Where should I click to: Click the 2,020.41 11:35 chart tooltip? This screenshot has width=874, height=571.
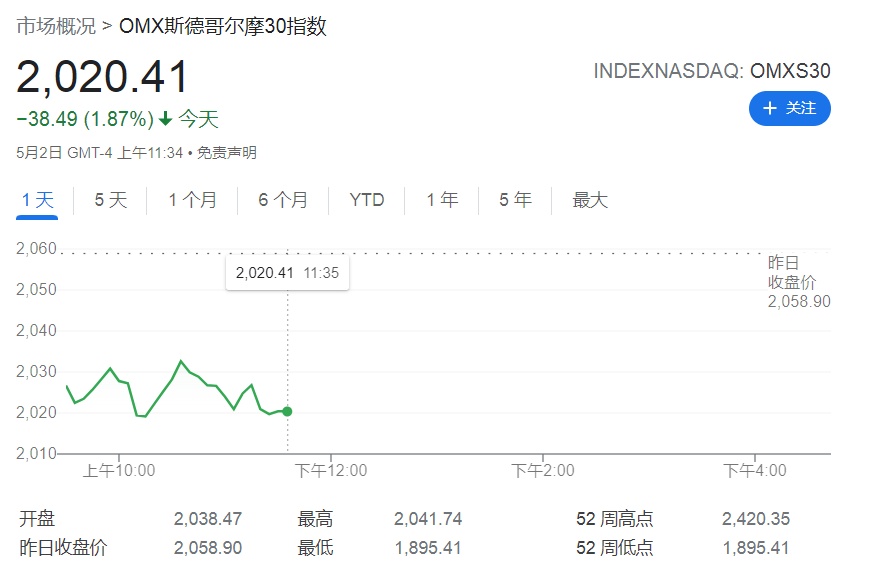coord(287,273)
